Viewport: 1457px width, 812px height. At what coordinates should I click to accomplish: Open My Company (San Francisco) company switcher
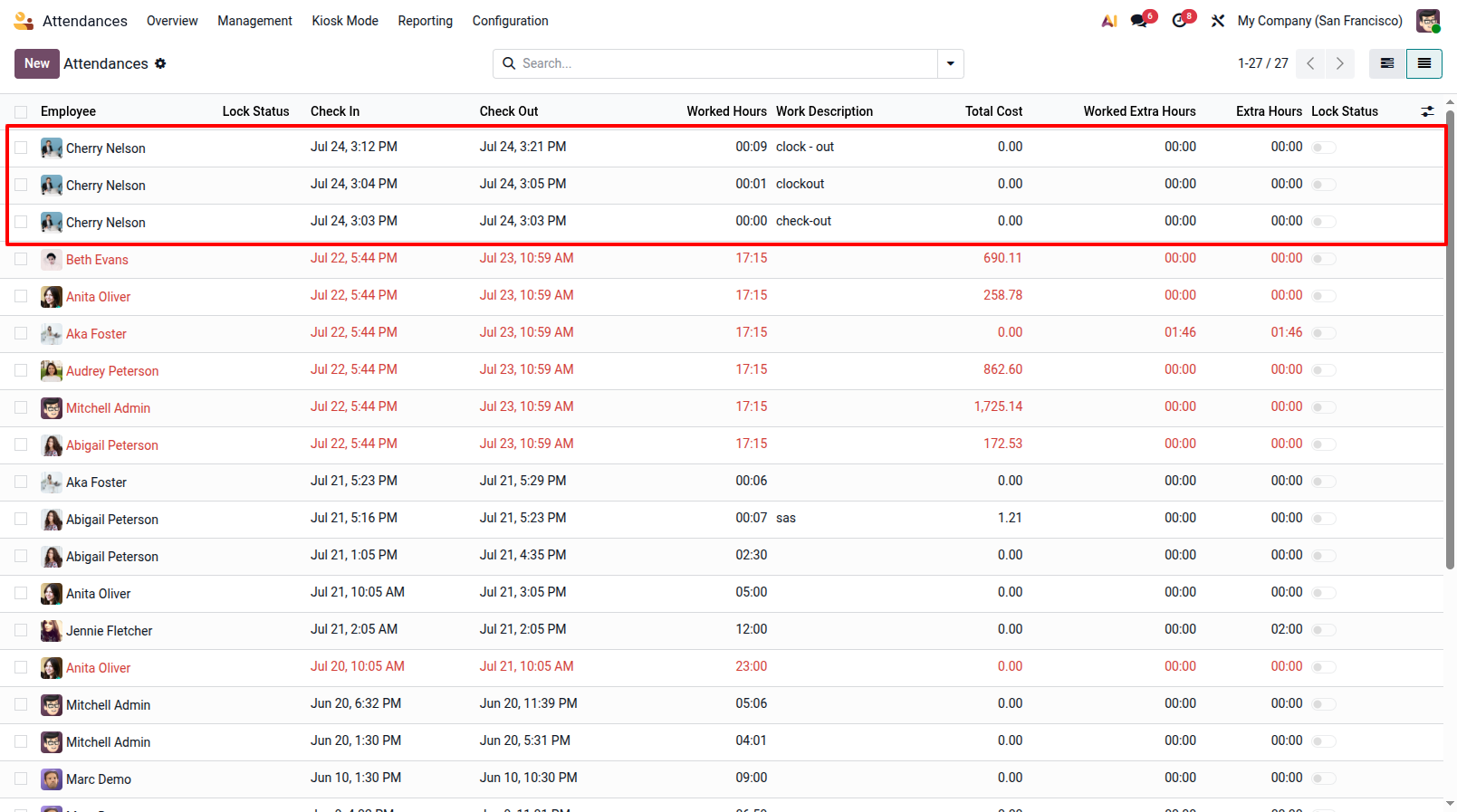click(1319, 21)
